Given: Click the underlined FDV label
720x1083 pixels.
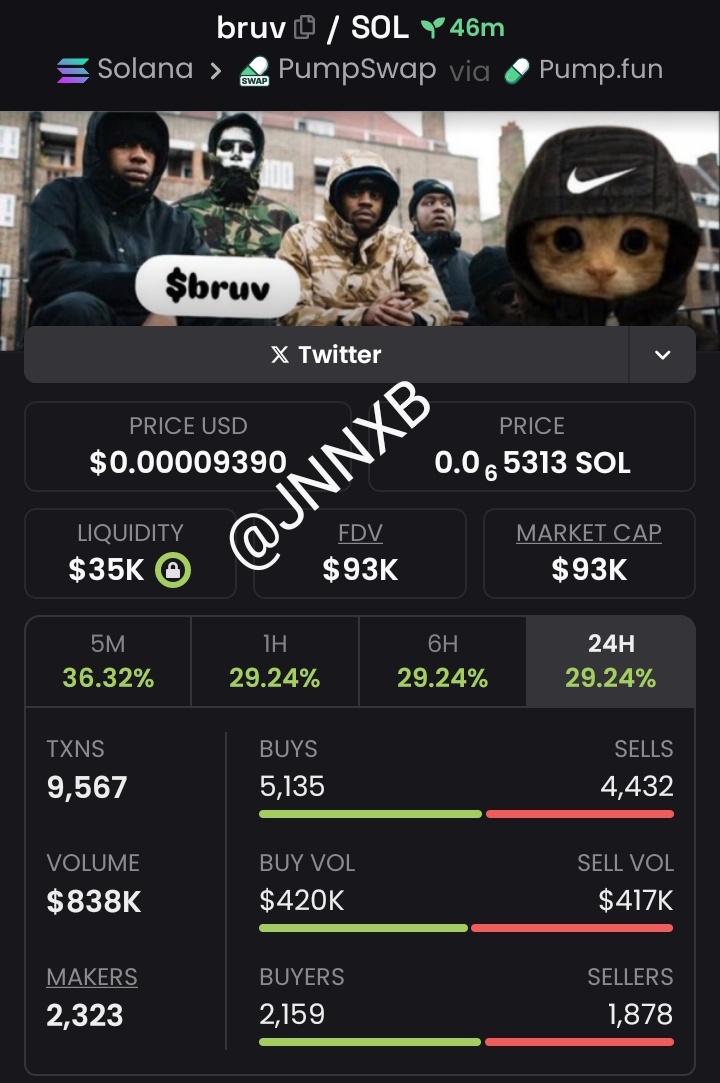Looking at the screenshot, I should click(x=360, y=533).
